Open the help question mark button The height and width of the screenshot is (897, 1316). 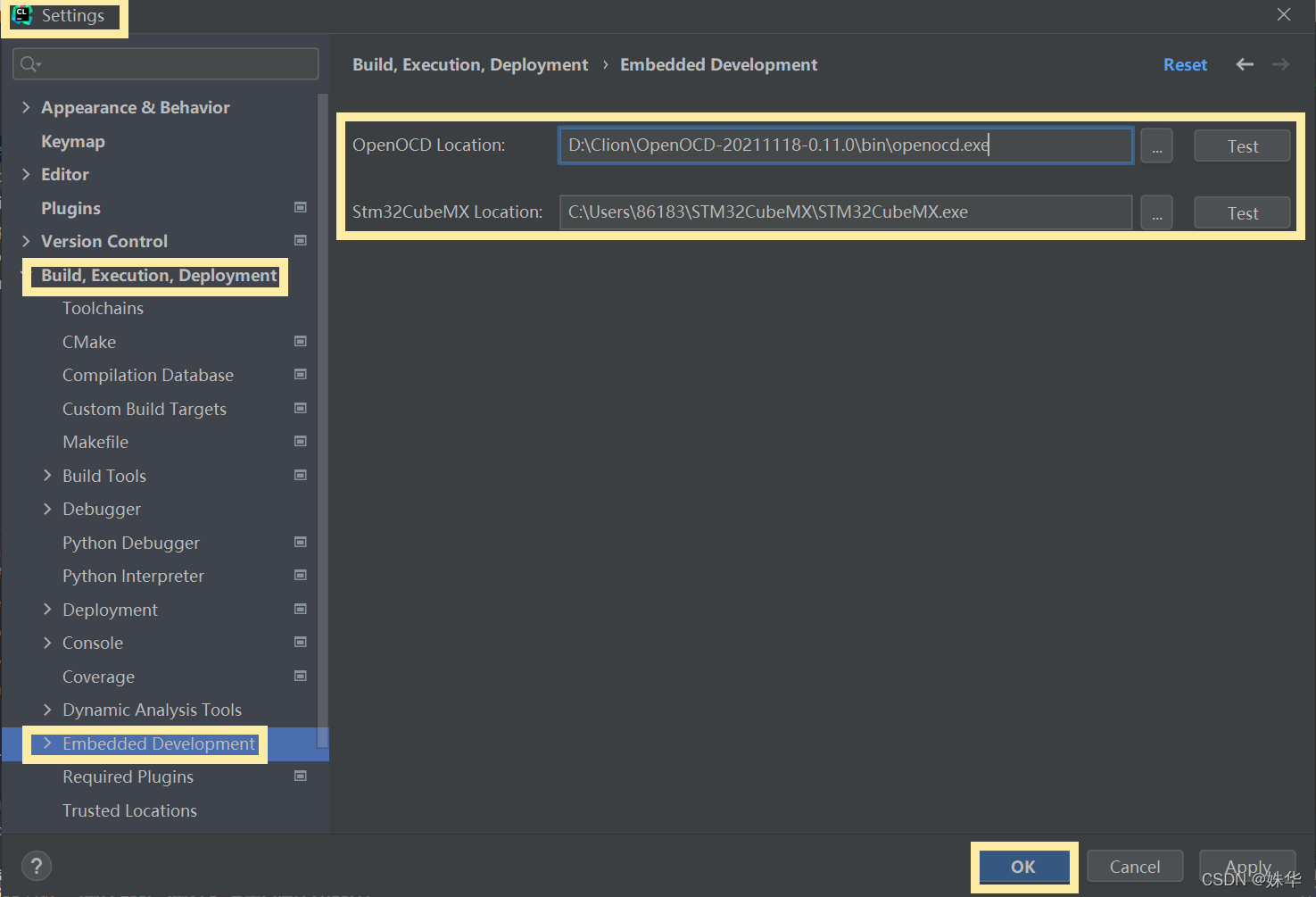(x=37, y=866)
